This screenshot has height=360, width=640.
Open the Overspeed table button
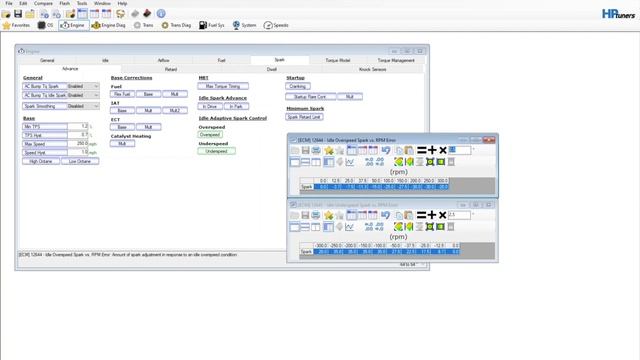click(x=210, y=135)
